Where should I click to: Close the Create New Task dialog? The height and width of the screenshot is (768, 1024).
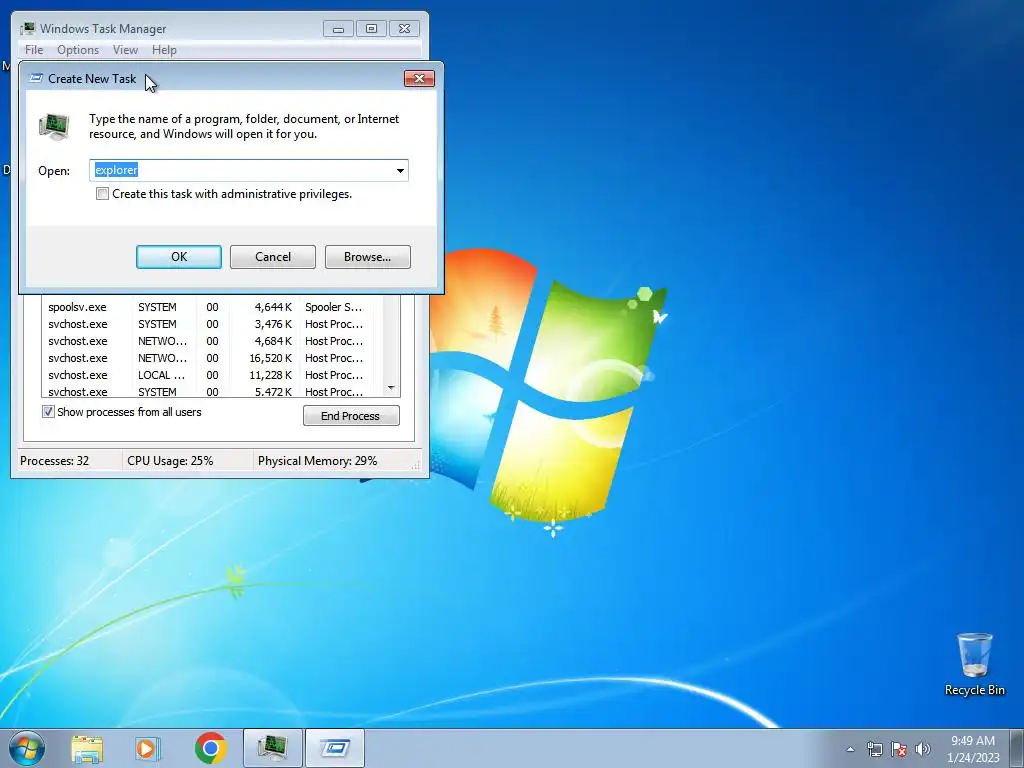[x=419, y=78]
